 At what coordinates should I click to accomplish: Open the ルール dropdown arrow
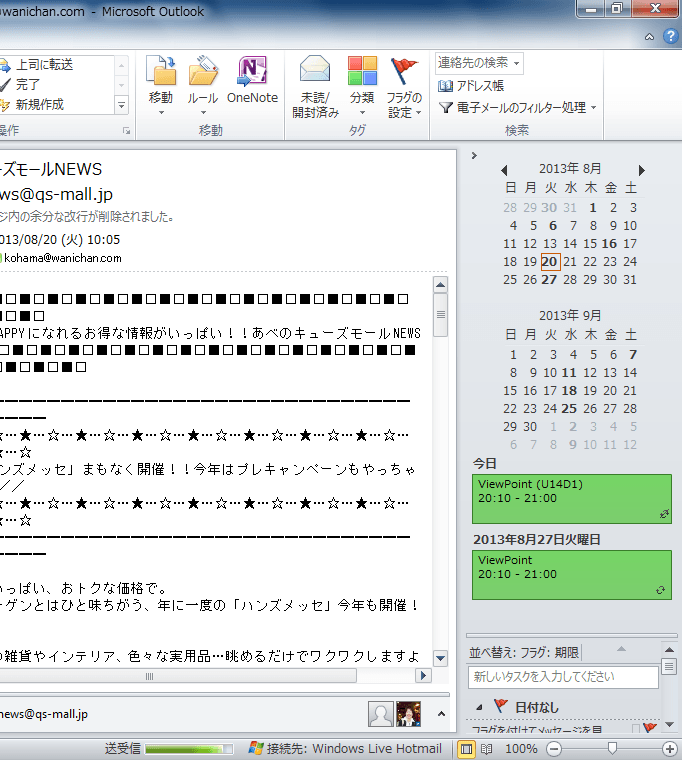click(203, 112)
